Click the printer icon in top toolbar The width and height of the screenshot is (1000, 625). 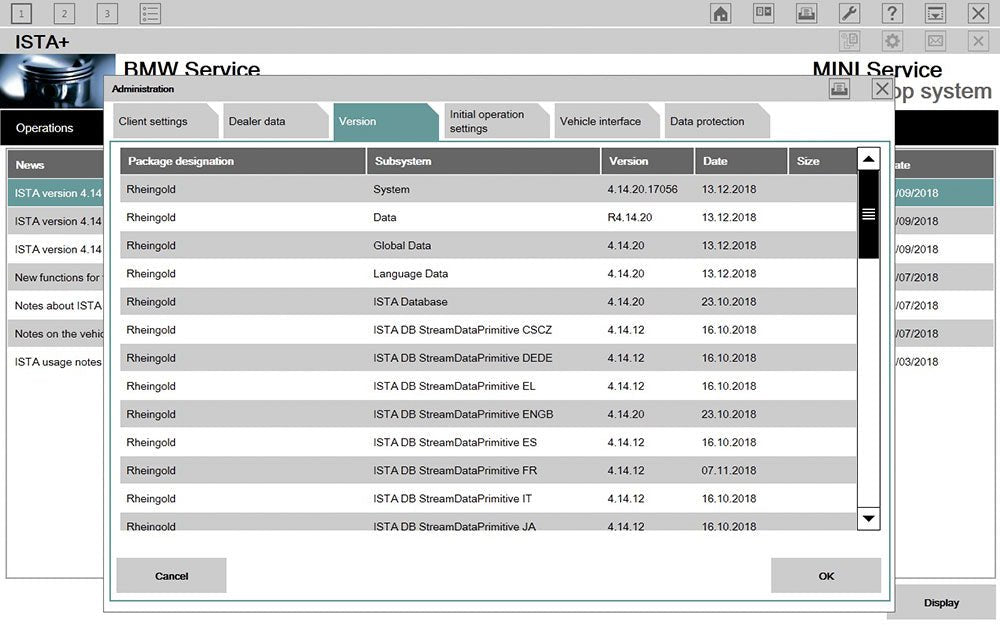806,13
